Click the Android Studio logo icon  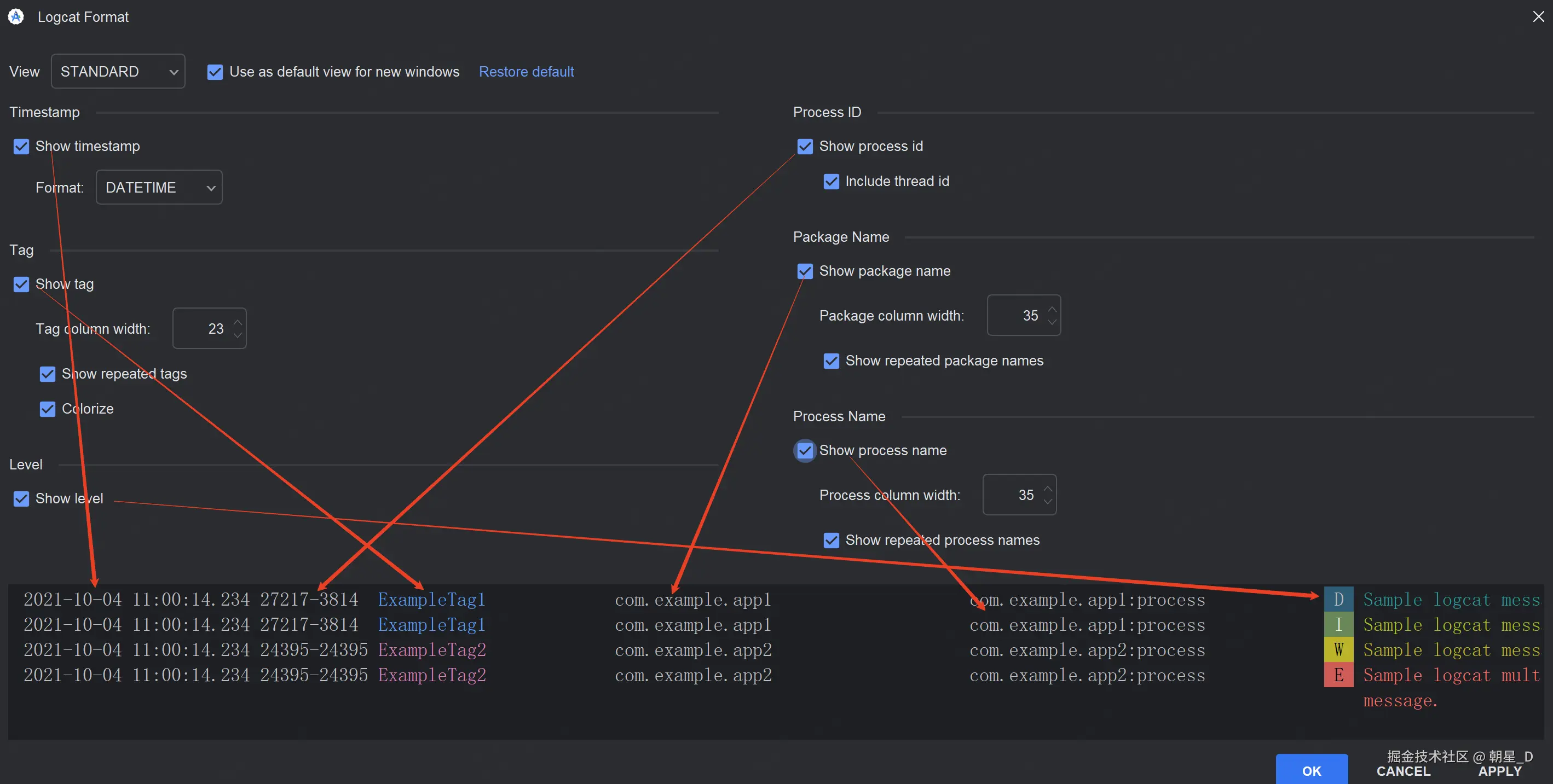click(x=15, y=16)
